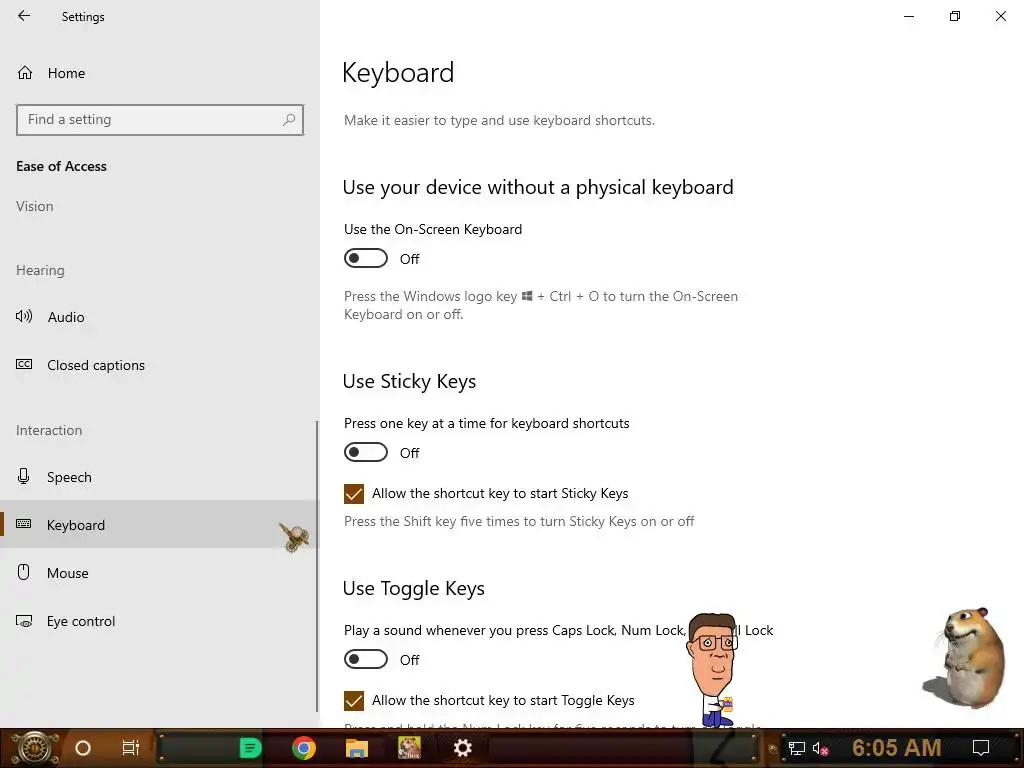The height and width of the screenshot is (768, 1024).
Task: Enable the Sticky Keys toggle
Action: pos(366,453)
